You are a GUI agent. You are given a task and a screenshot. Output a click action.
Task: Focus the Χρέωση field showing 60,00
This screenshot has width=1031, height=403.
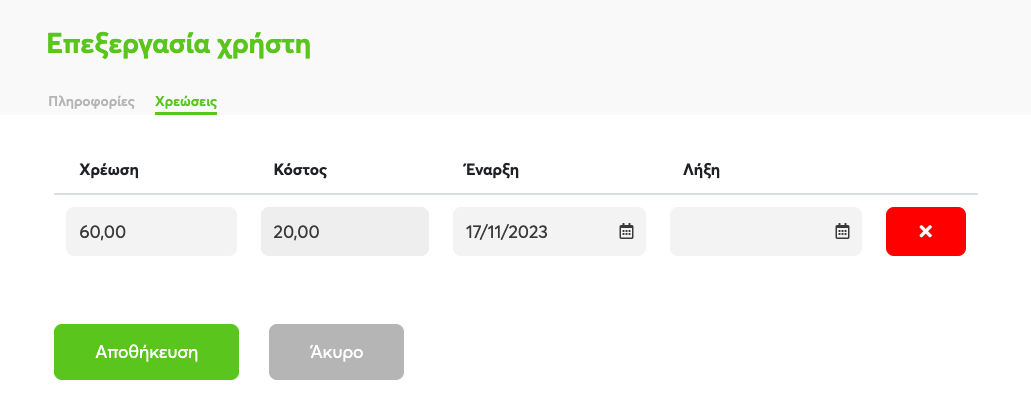151,231
